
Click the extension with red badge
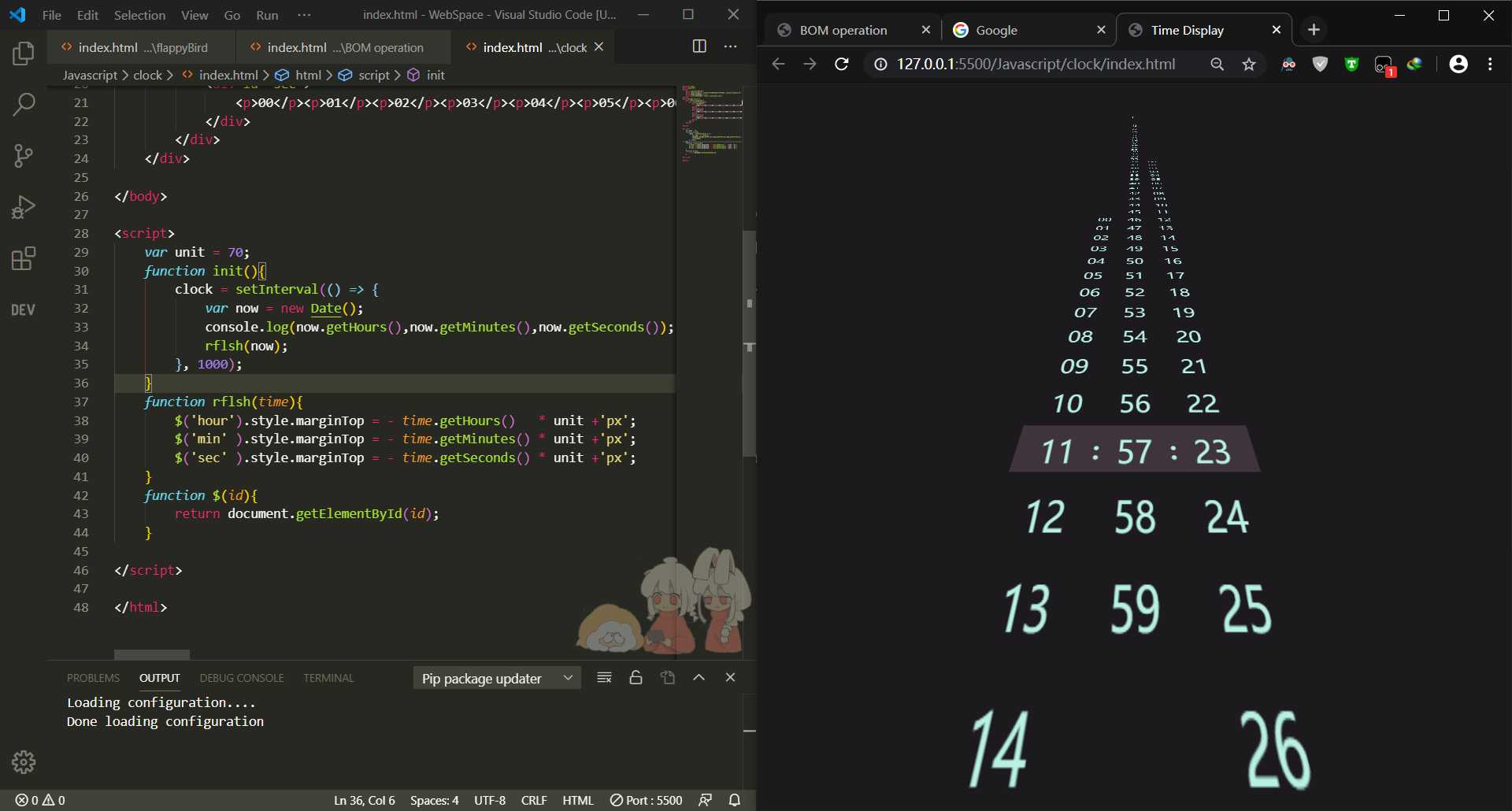[x=1384, y=66]
